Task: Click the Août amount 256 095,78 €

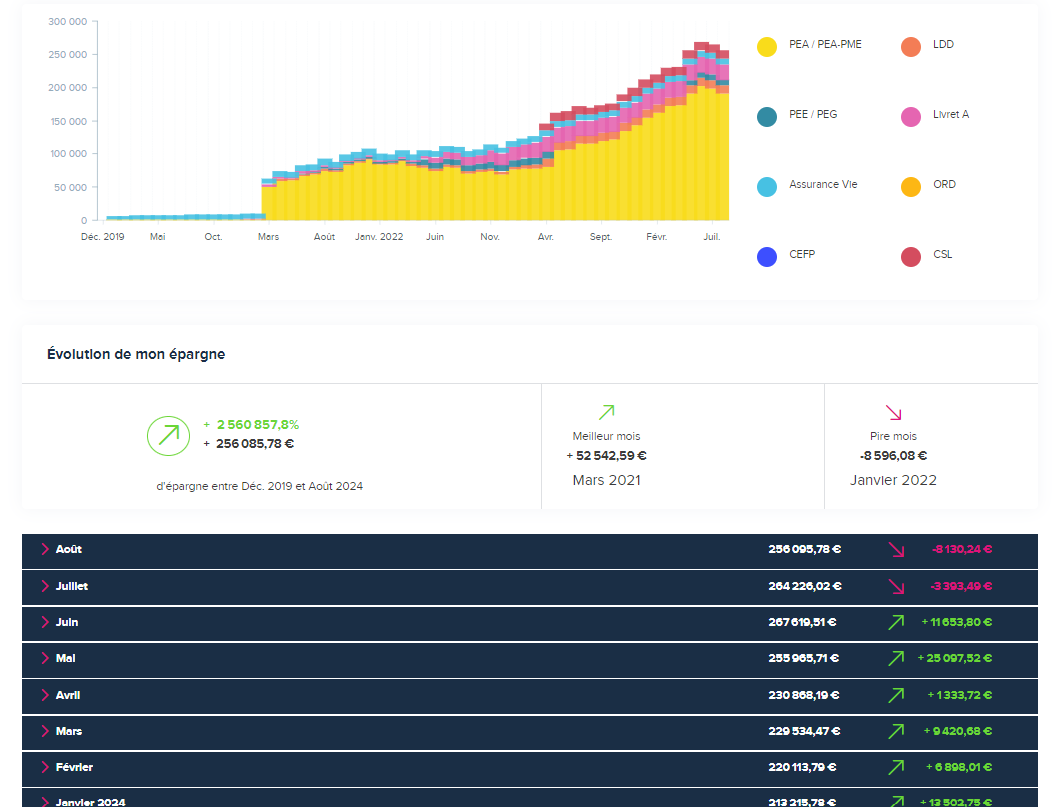Action: tap(804, 550)
